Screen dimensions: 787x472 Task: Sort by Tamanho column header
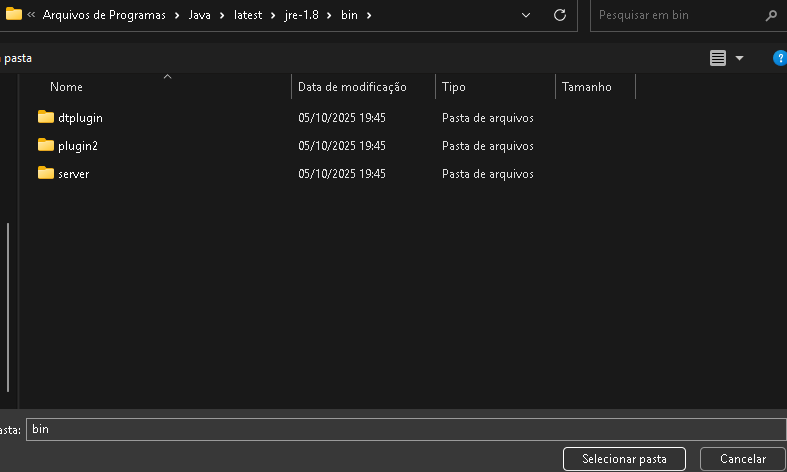click(587, 87)
